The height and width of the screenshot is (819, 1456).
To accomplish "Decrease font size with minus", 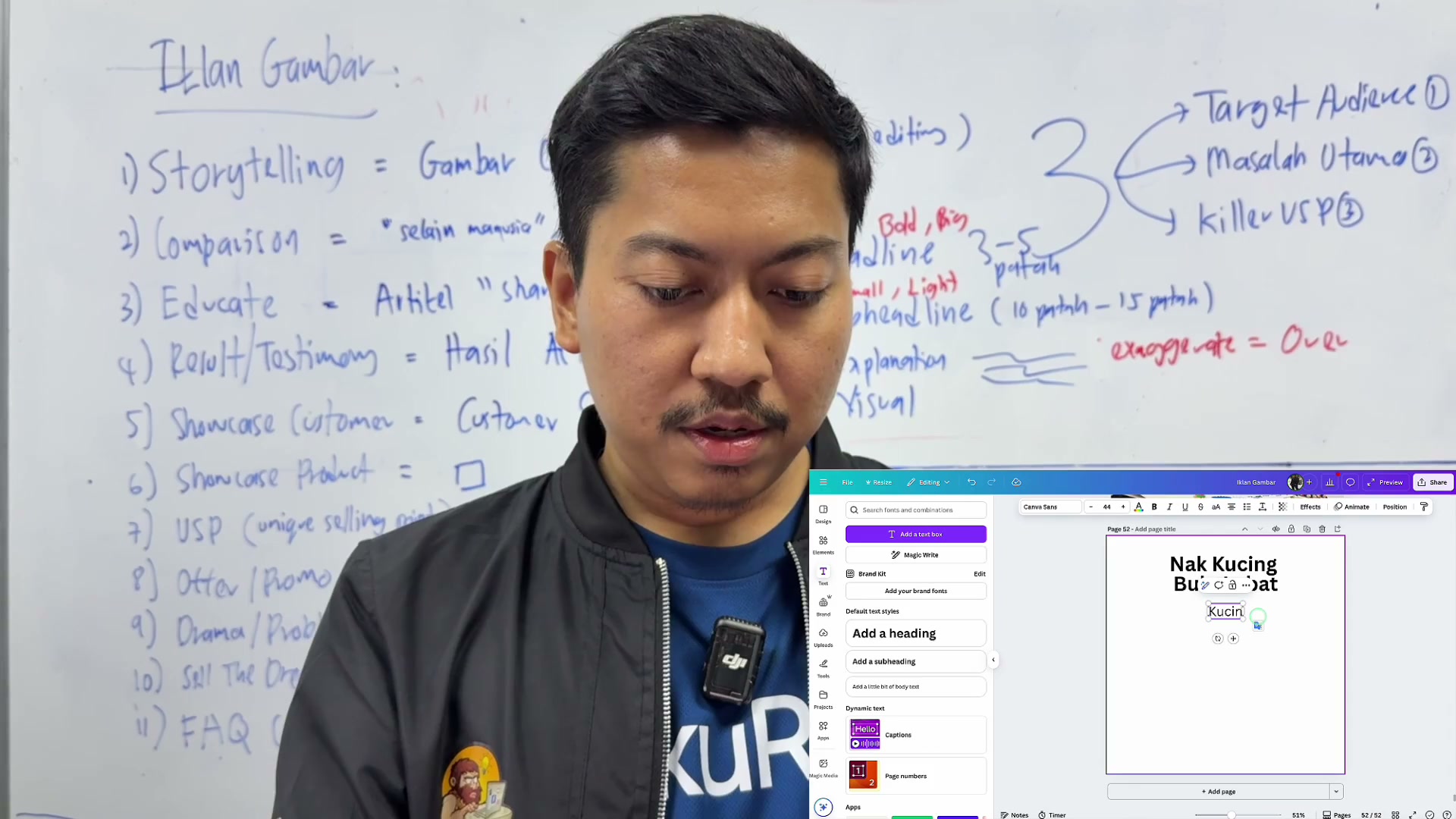I will point(1091,507).
